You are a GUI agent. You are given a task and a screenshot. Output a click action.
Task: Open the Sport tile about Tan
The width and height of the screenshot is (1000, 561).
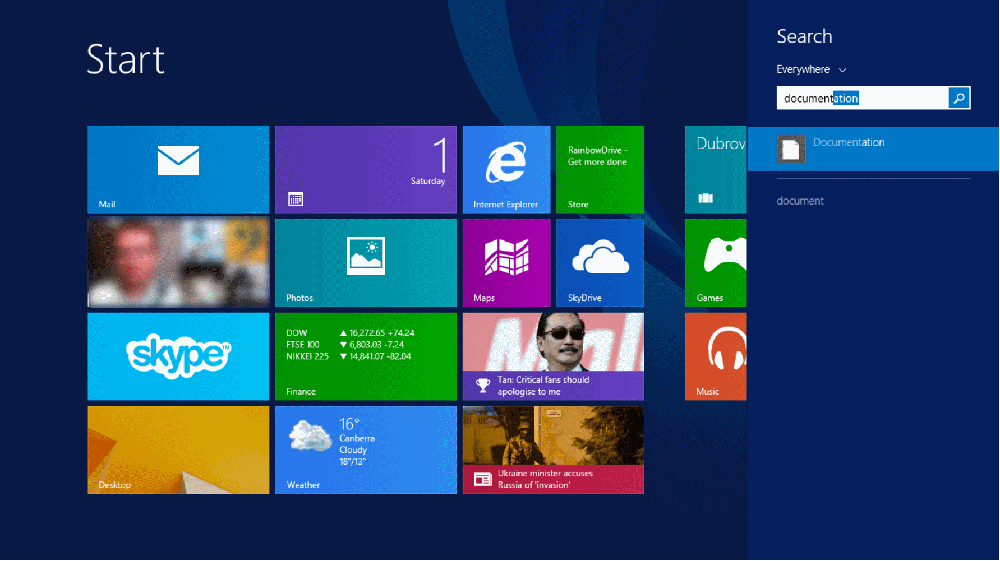pyautogui.click(x=553, y=356)
